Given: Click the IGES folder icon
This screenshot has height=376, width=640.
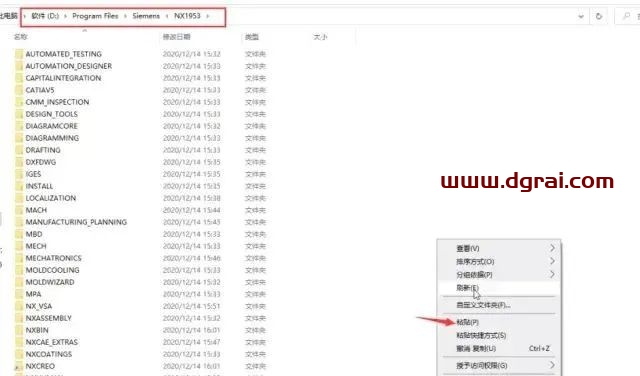Looking at the screenshot, I should click(19, 174).
